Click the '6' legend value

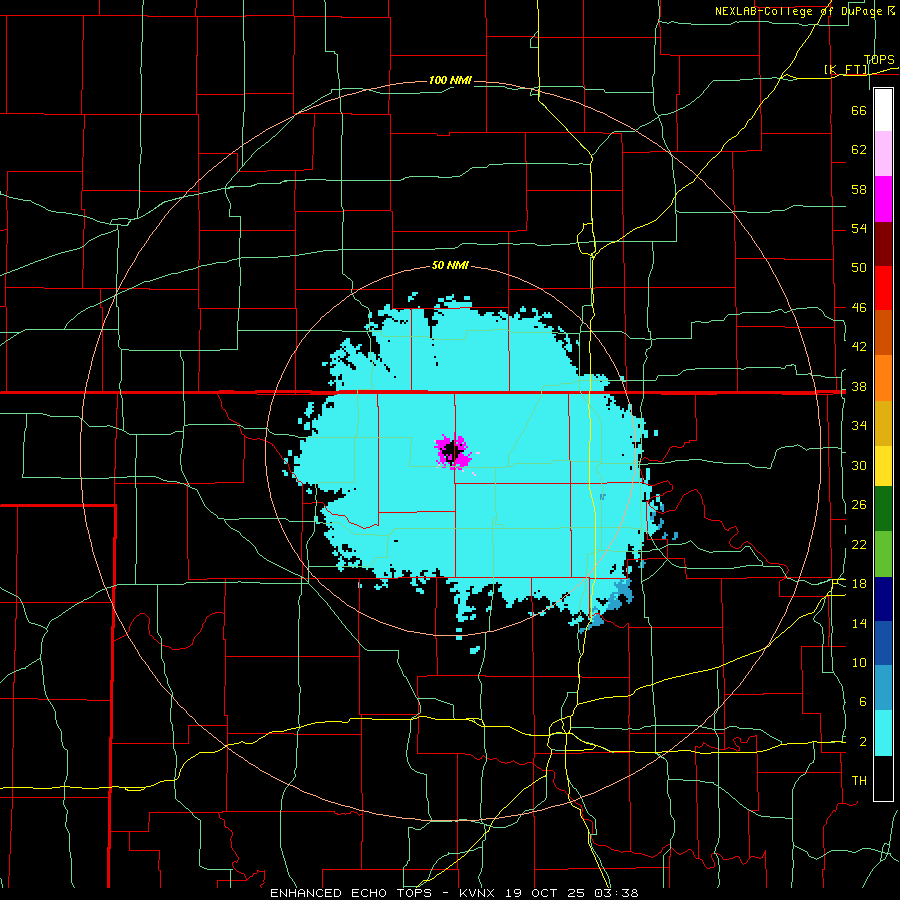click(862, 702)
